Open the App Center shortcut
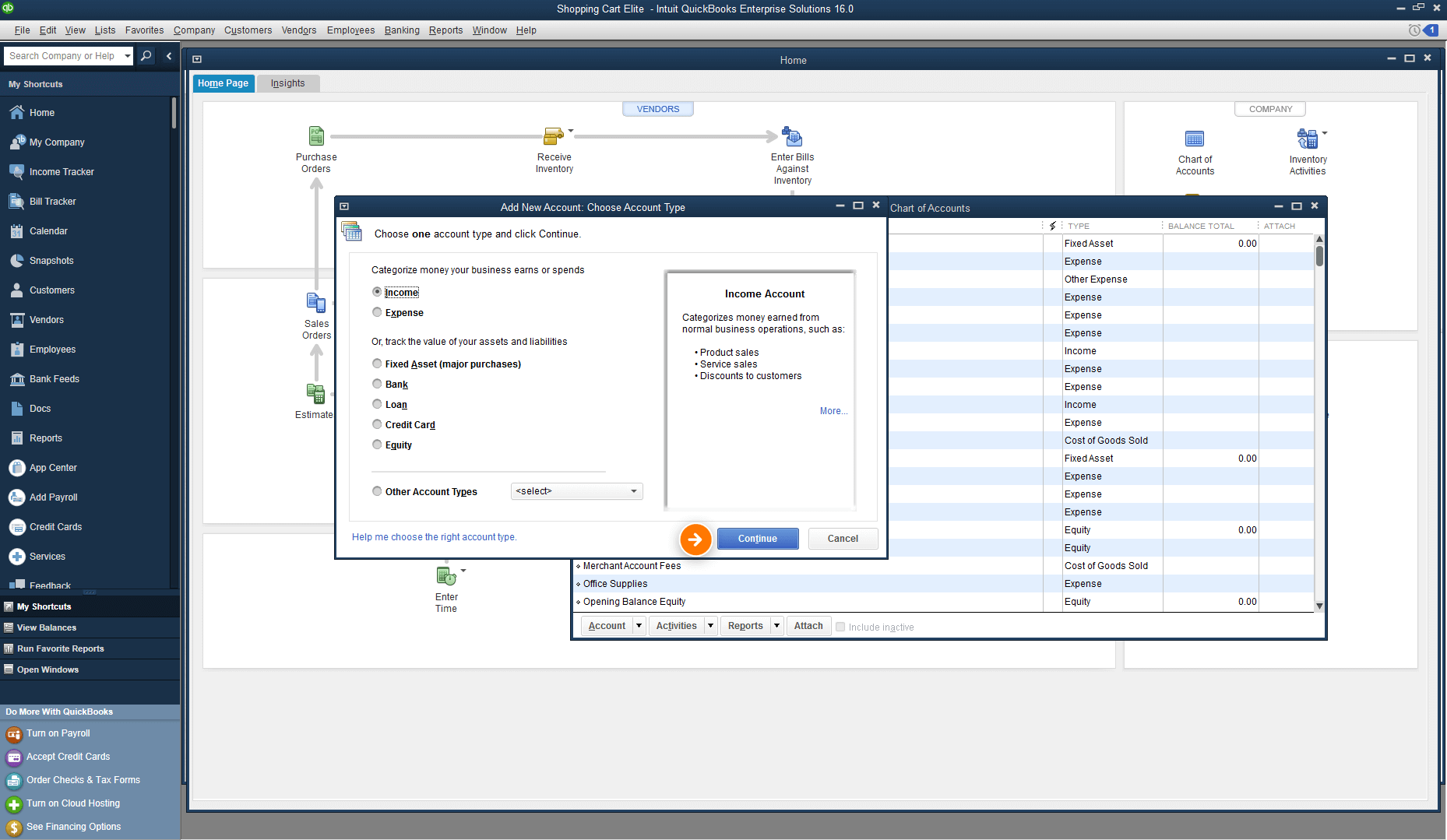1447x840 pixels. pos(53,468)
